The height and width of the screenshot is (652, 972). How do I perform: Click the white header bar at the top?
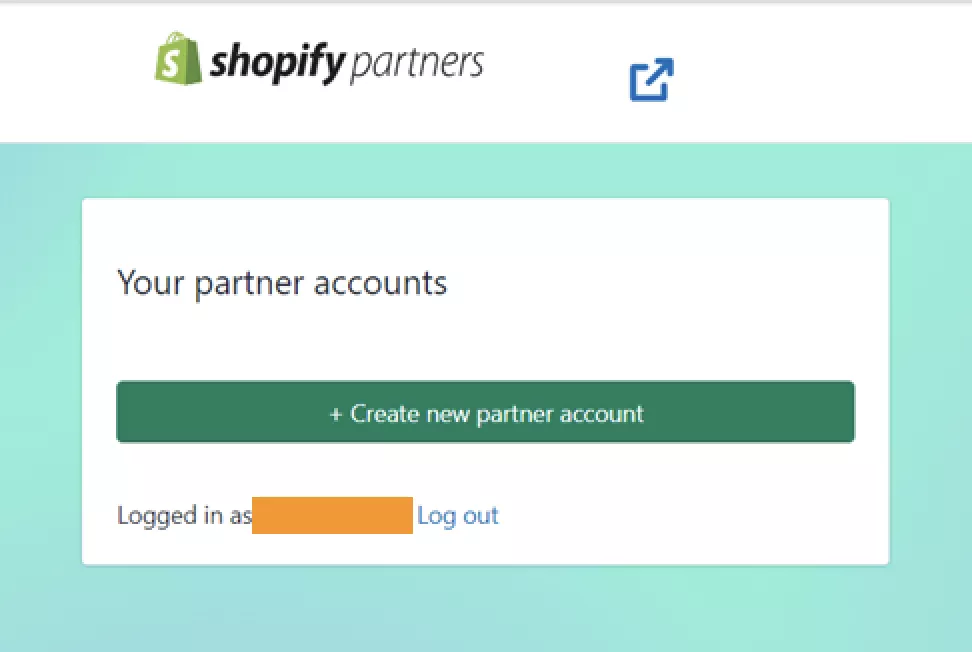point(850,70)
